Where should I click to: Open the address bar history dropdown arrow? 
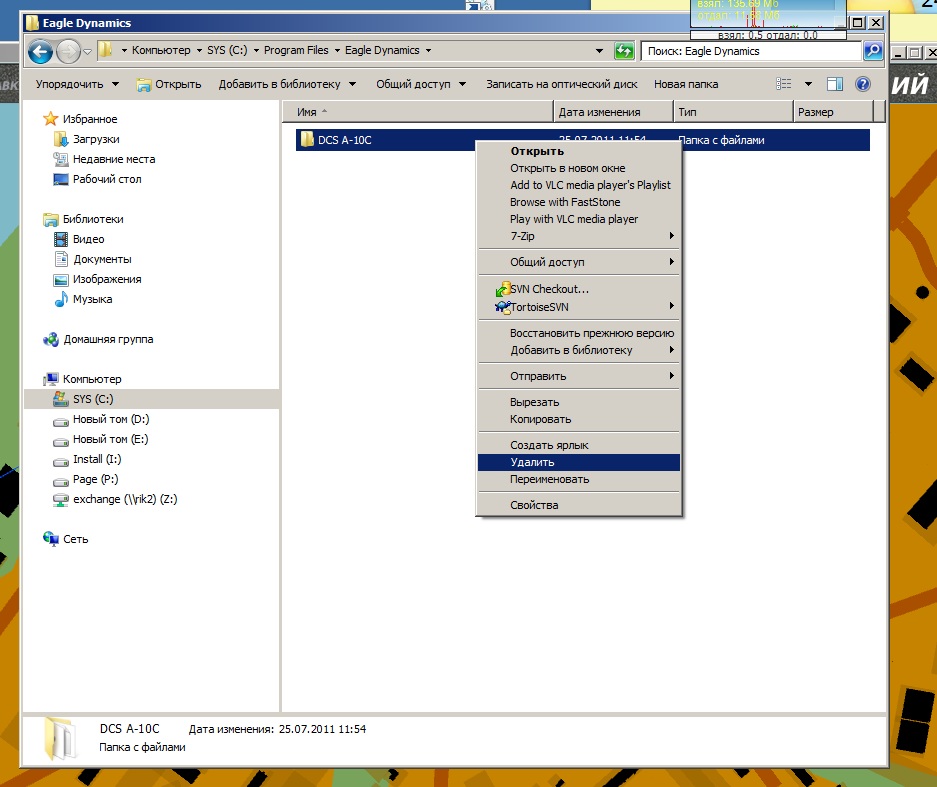(599, 51)
